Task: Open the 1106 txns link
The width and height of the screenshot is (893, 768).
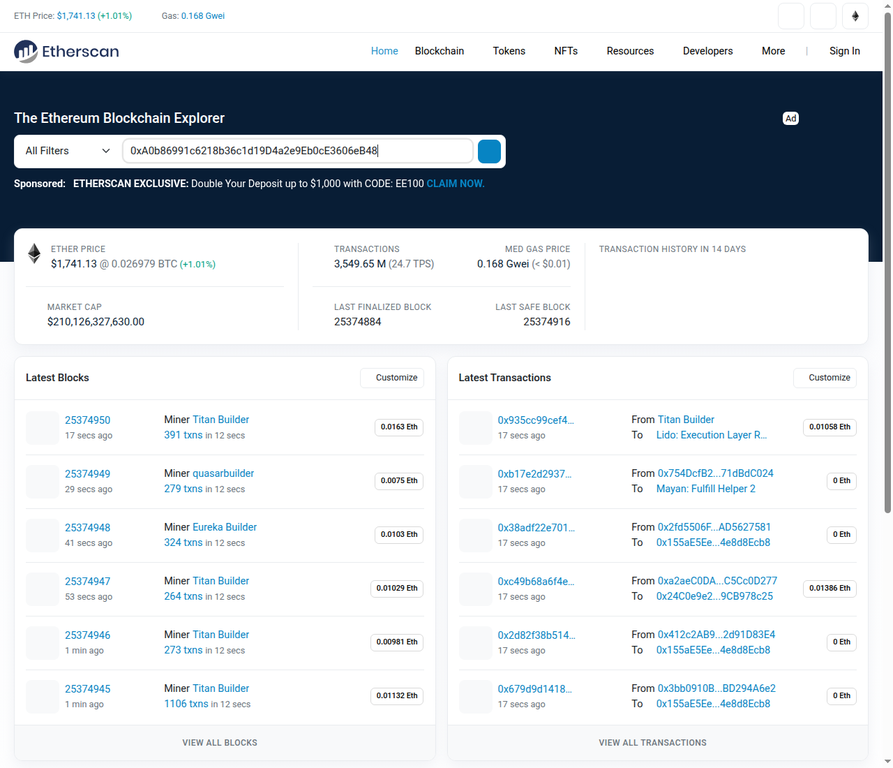Action: (186, 704)
